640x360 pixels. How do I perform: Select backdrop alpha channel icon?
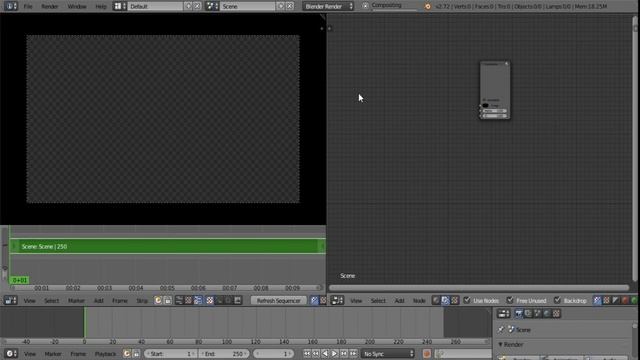coord(616,300)
